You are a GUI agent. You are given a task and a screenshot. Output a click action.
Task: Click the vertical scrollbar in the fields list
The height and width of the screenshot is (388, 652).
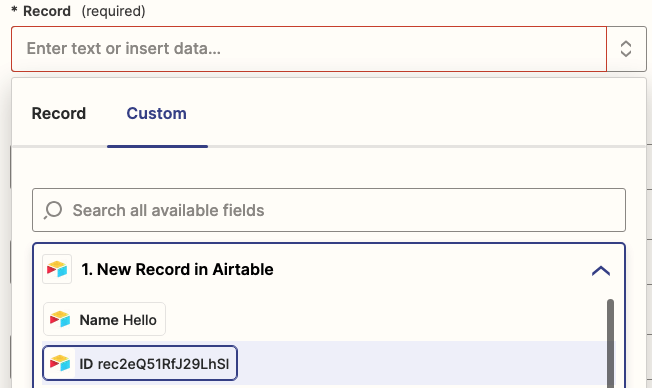(610, 343)
